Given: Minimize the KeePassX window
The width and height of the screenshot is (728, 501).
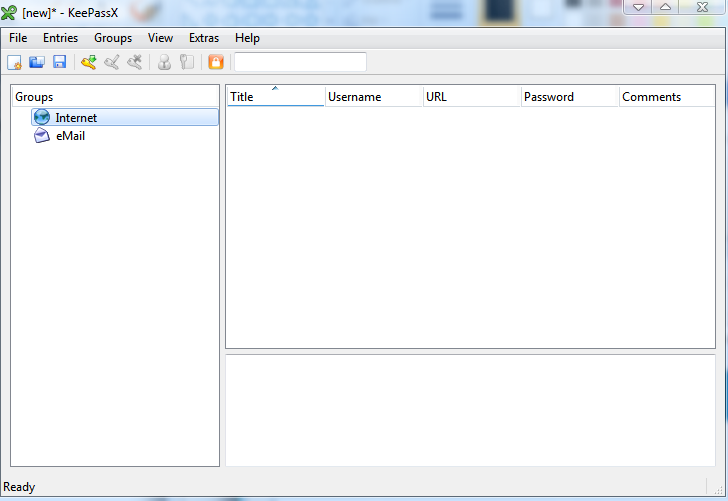Looking at the screenshot, I should tap(638, 7).
